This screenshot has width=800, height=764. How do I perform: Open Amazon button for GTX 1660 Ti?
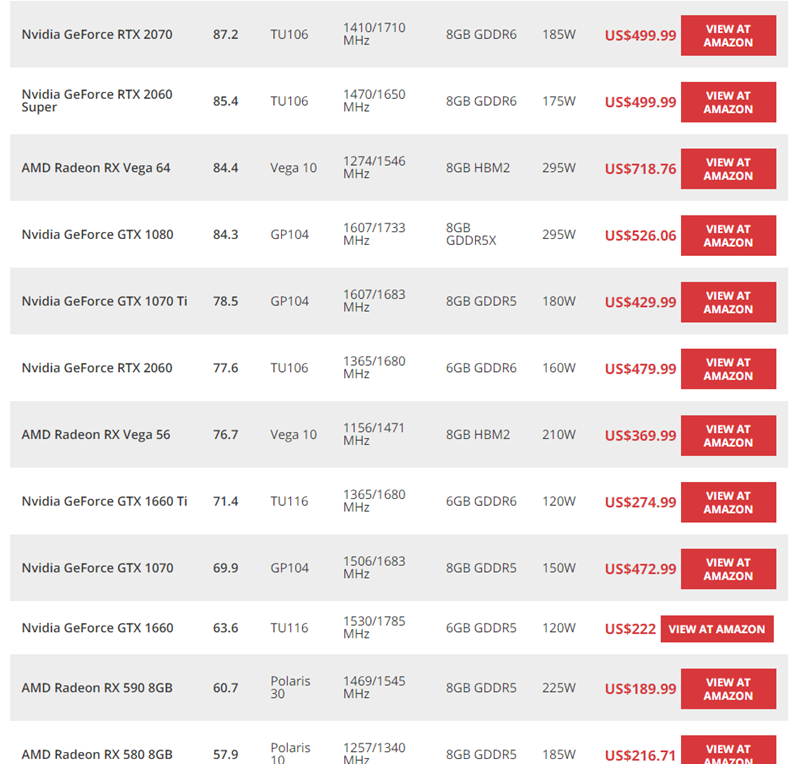click(728, 502)
